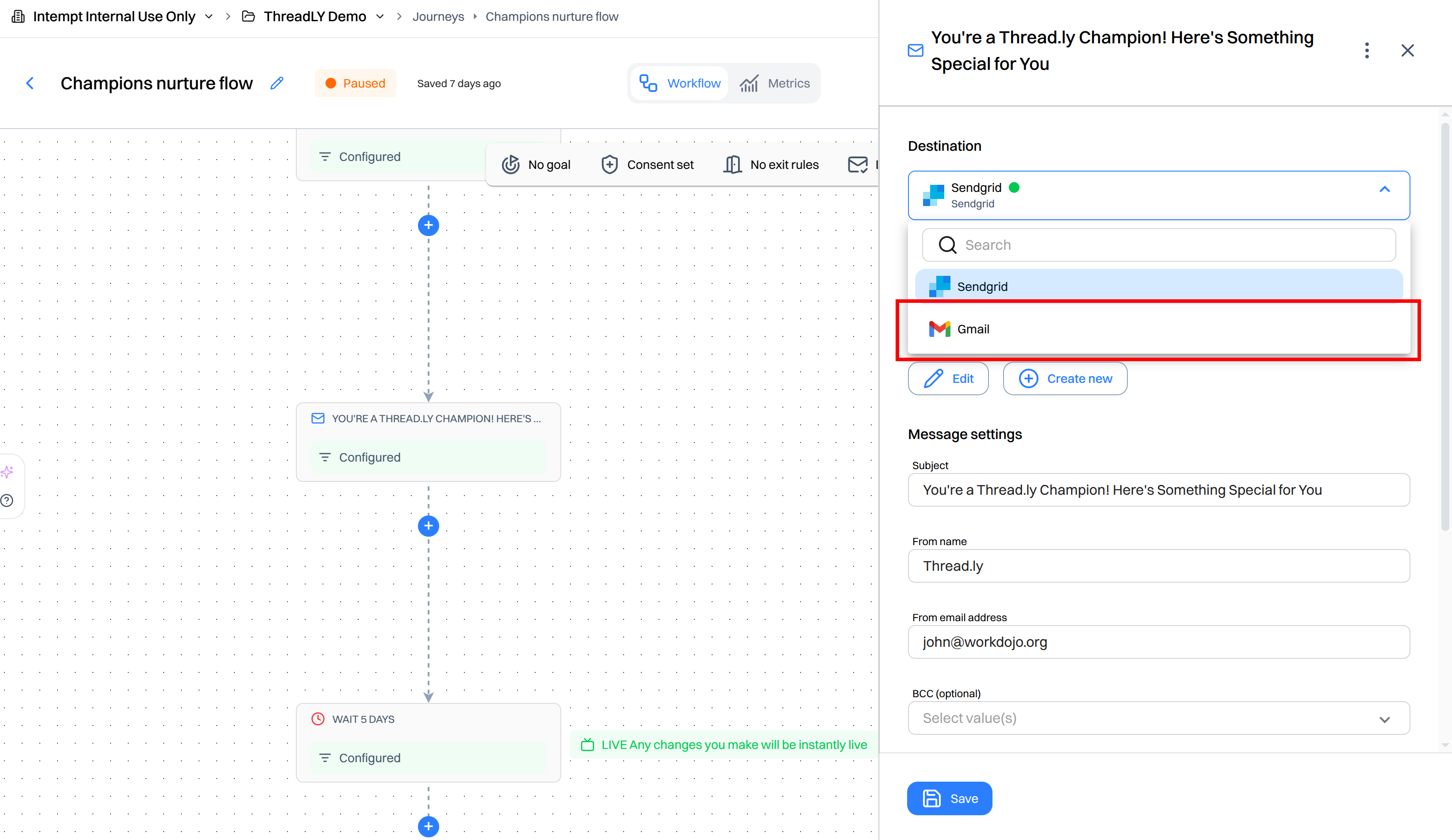Select Sendgrid in the destination list
The width and height of the screenshot is (1452, 840).
tap(1159, 286)
